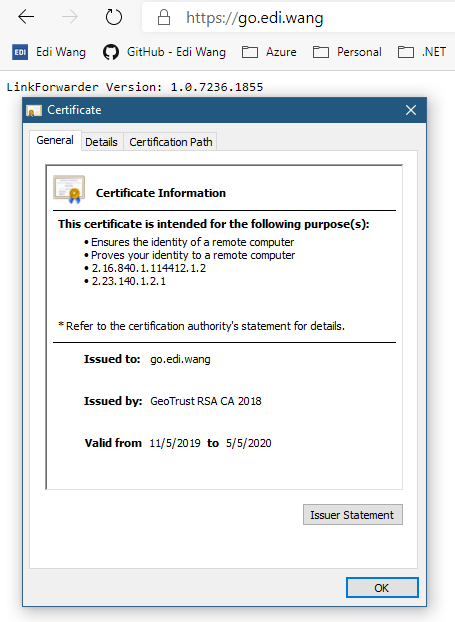Open the Issuer Statement

353,515
